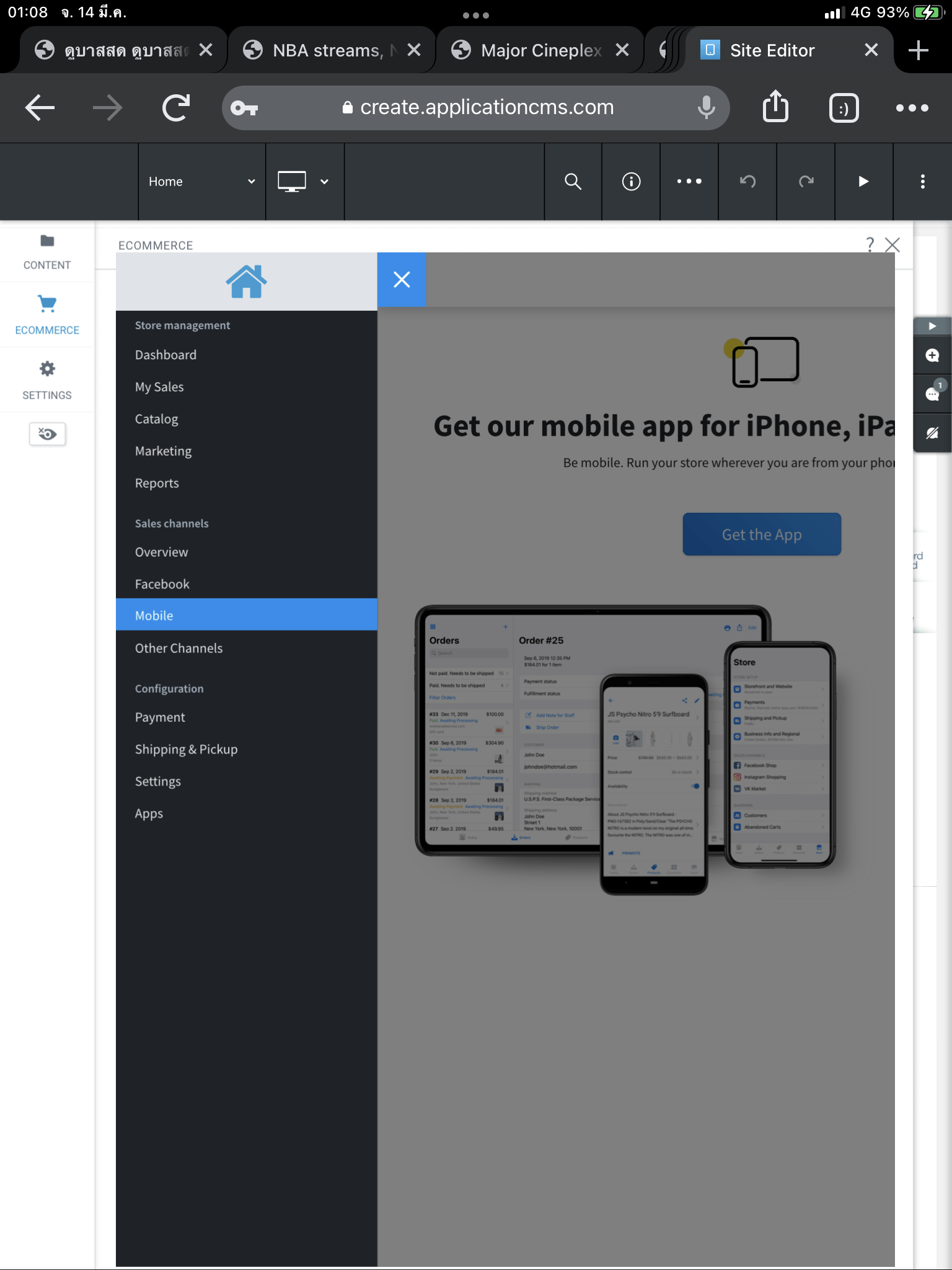Image resolution: width=952 pixels, height=1270 pixels.
Task: Open Marketing in store menu
Action: 247,451
